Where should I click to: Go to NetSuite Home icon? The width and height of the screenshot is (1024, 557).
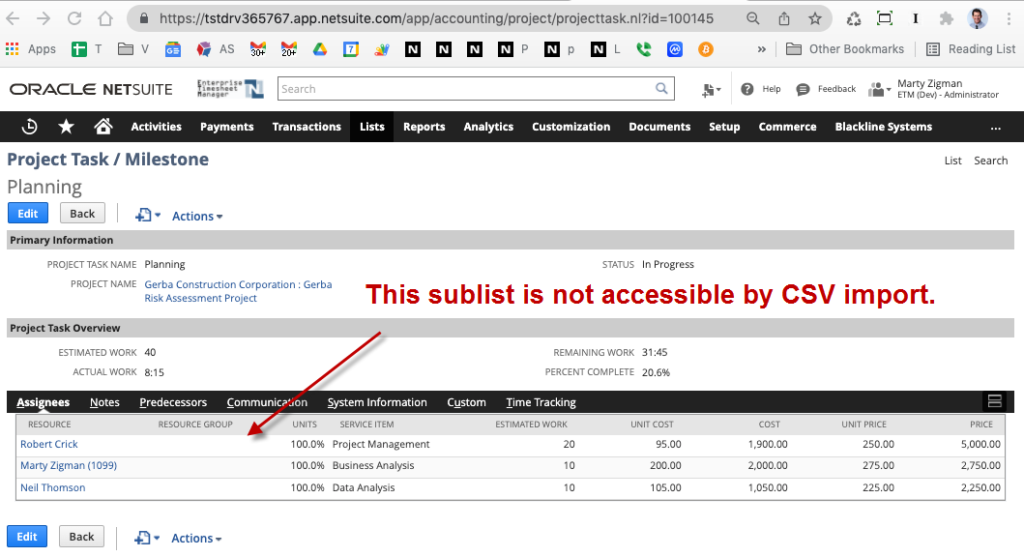(103, 126)
